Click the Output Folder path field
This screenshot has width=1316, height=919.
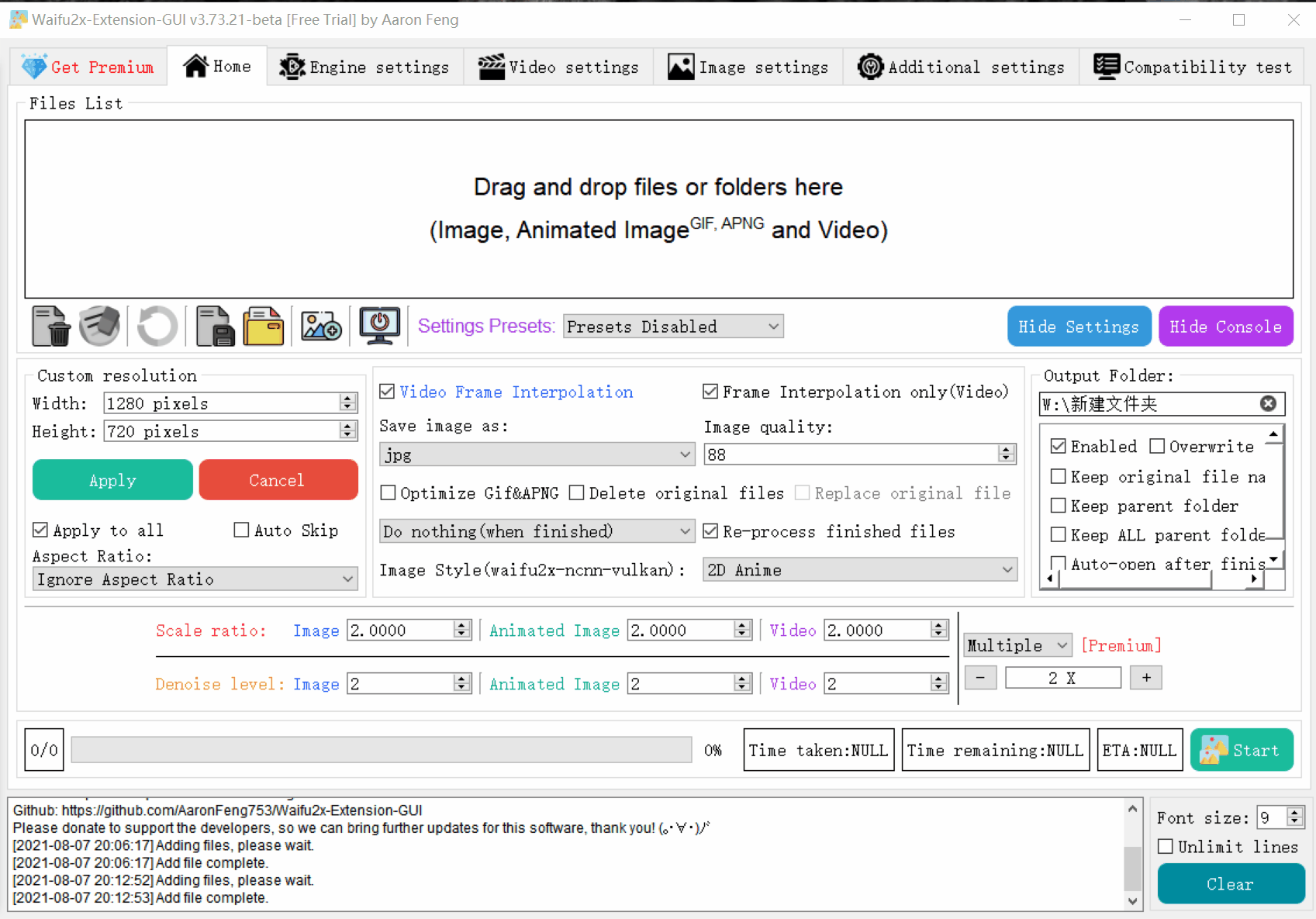[1148, 403]
